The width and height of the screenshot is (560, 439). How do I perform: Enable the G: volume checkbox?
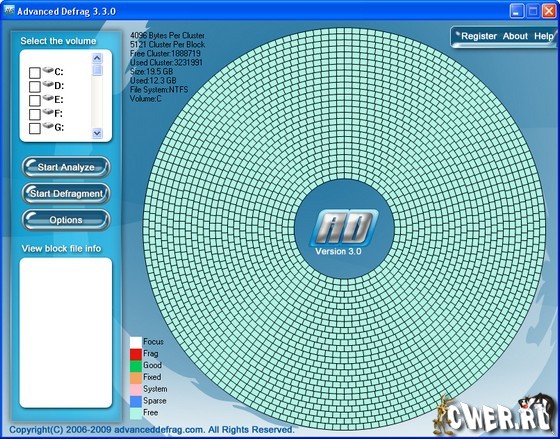pos(35,128)
